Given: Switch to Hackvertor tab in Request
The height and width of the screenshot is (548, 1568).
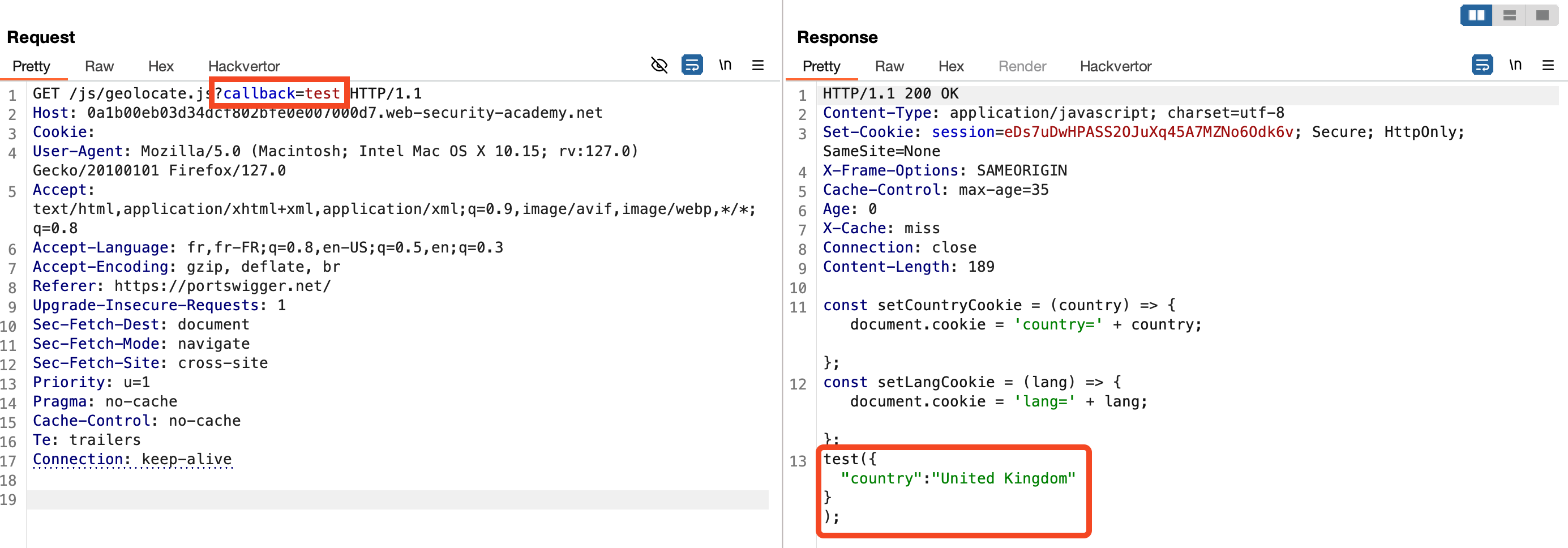Looking at the screenshot, I should (x=243, y=66).
